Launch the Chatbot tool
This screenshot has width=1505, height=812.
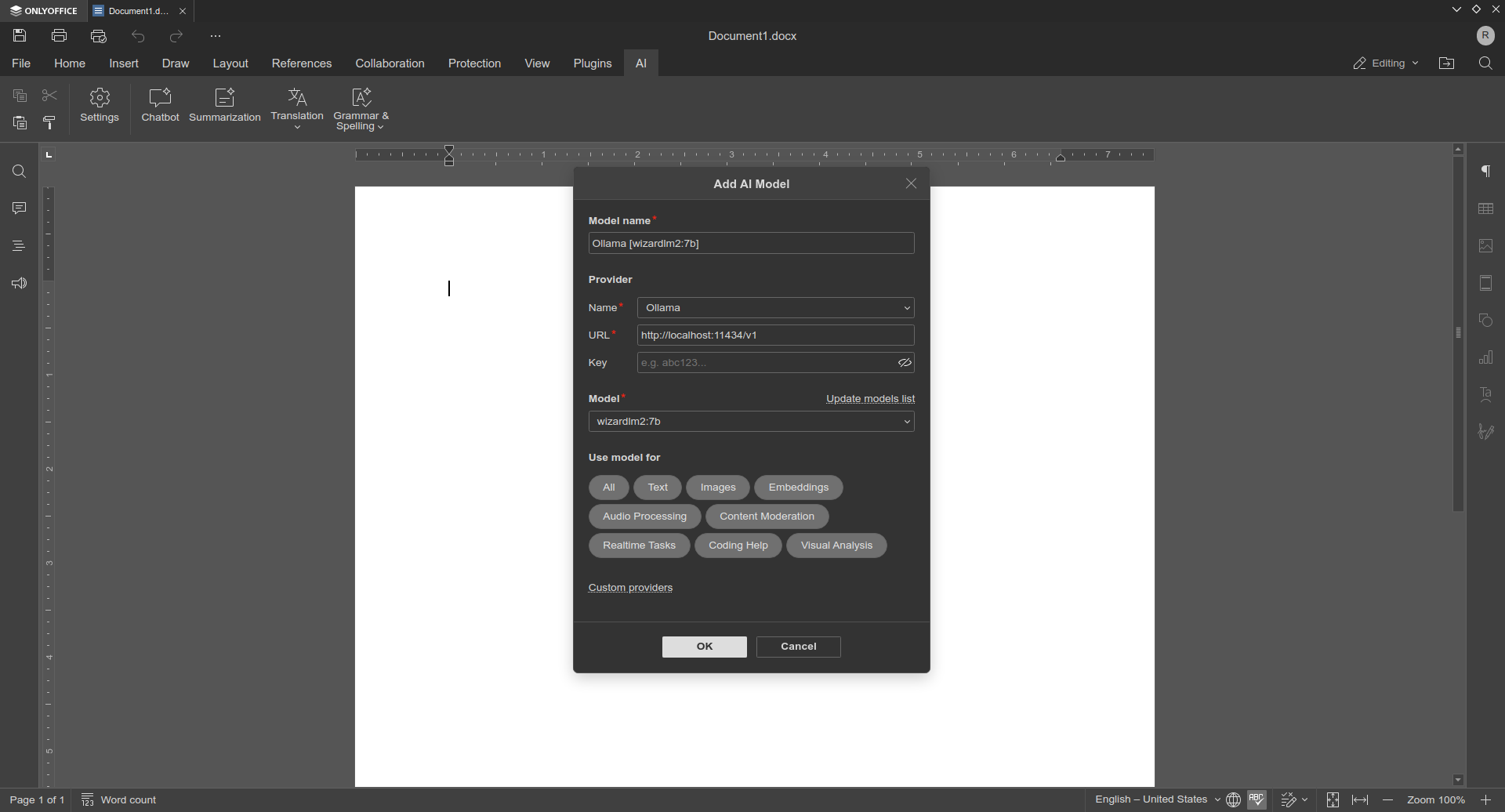(160, 106)
